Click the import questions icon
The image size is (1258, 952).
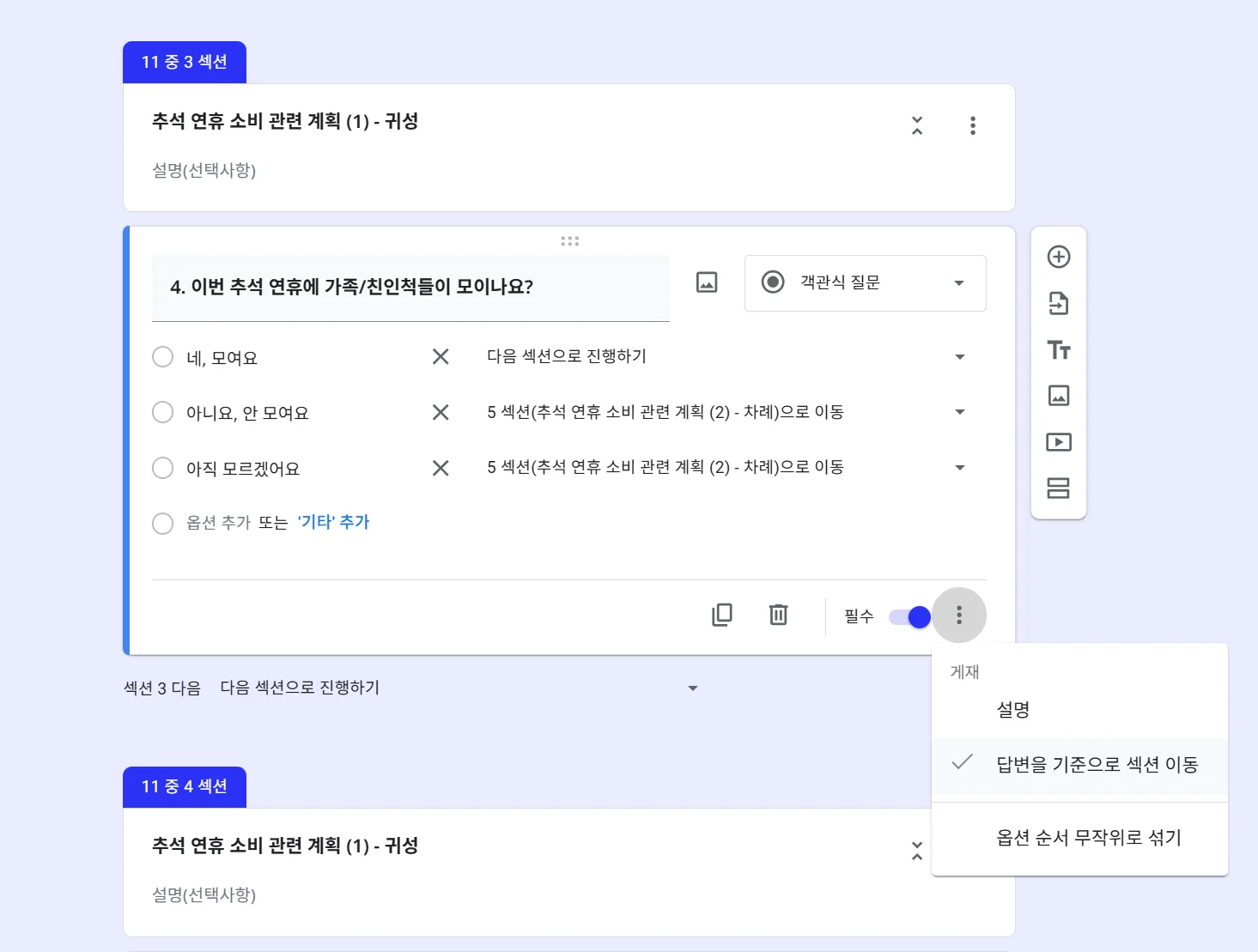(x=1059, y=303)
